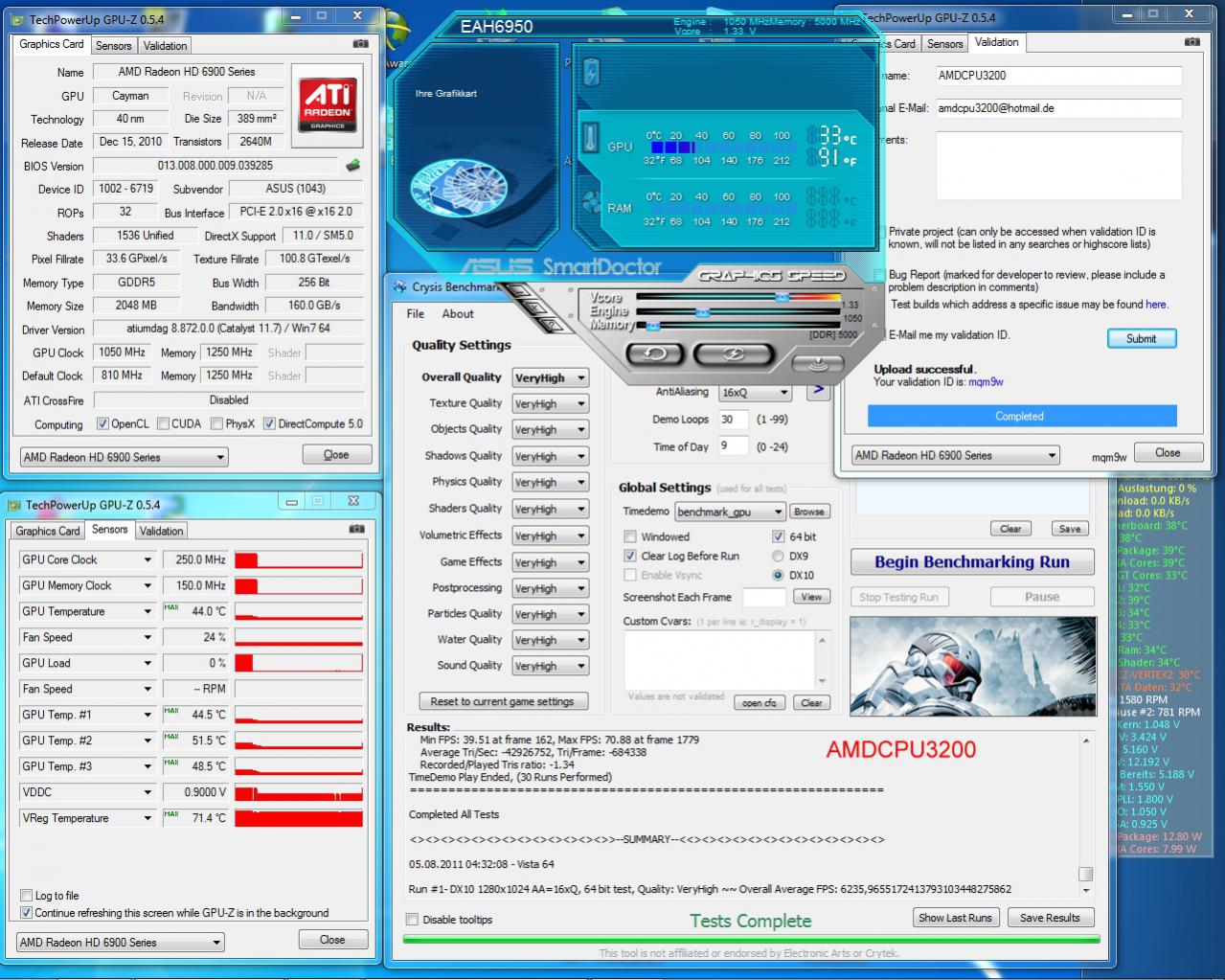Click the Submit validation button
The width and height of the screenshot is (1225, 980).
(1142, 338)
